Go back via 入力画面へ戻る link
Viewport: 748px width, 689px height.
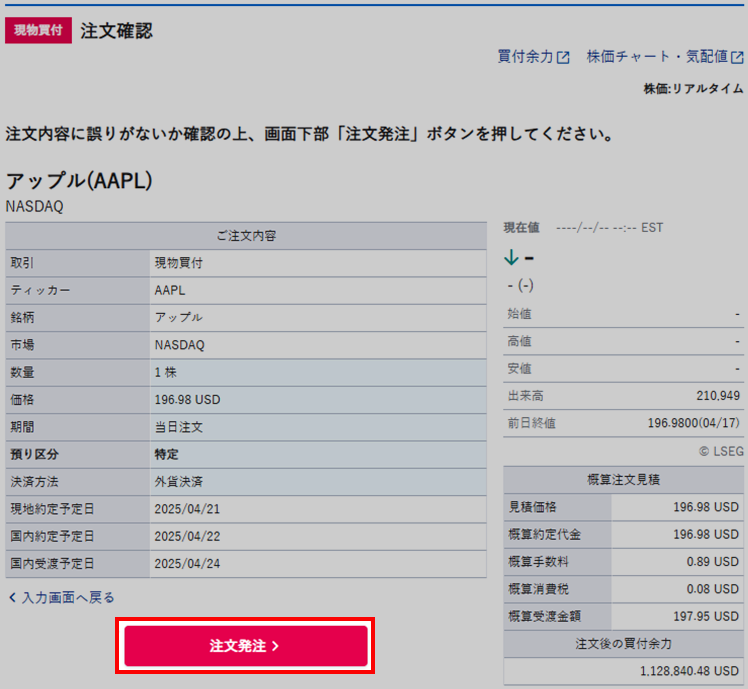(68, 597)
